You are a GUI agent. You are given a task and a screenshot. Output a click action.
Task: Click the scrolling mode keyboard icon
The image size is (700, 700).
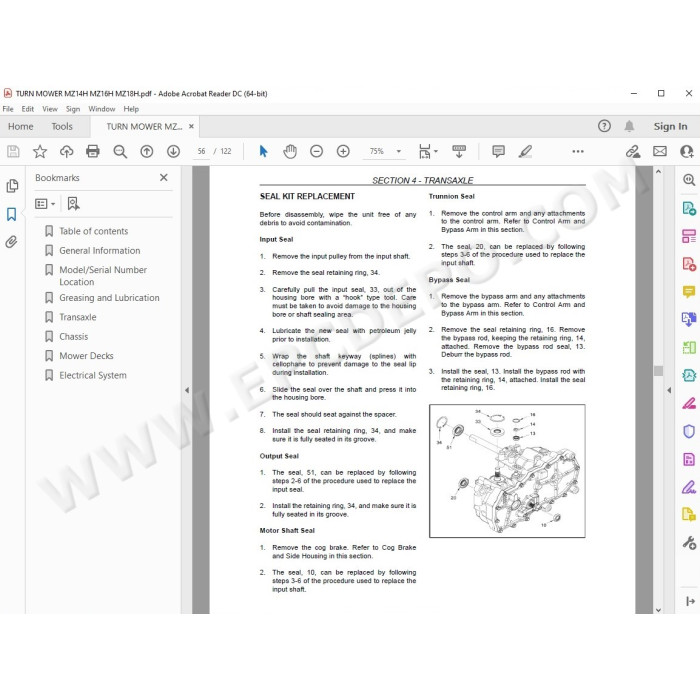458,151
